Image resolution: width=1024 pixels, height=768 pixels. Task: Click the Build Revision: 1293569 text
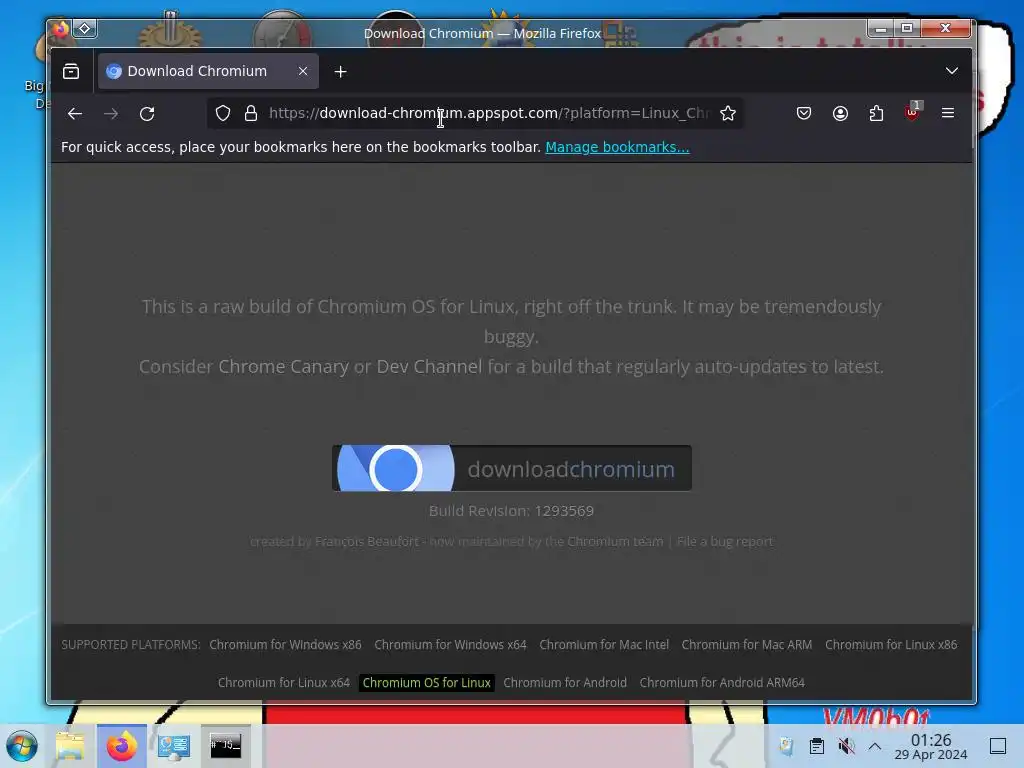pyautogui.click(x=511, y=511)
